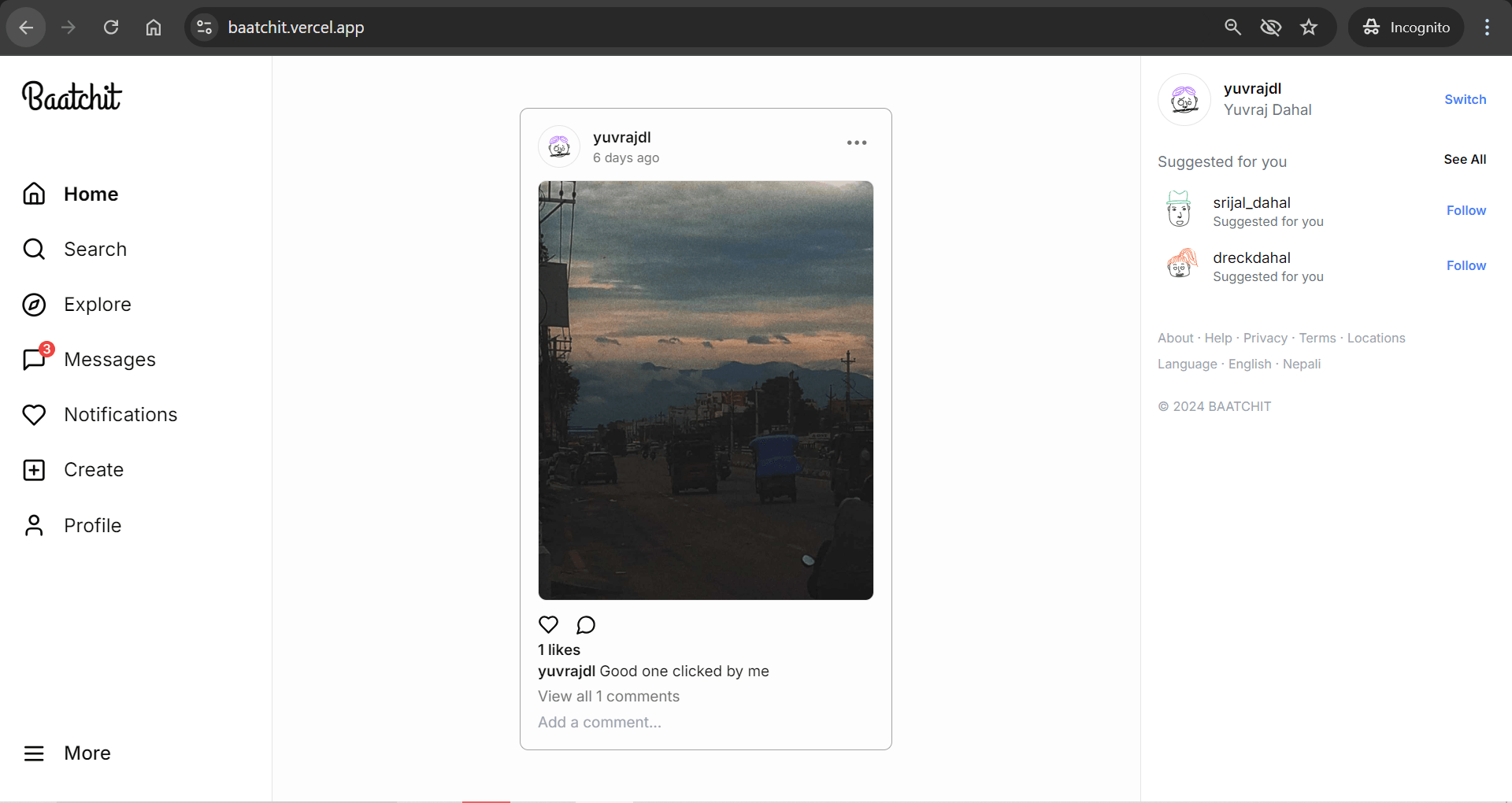Select Home in the sidebar
Image resolution: width=1512 pixels, height=803 pixels.
pyautogui.click(x=70, y=194)
